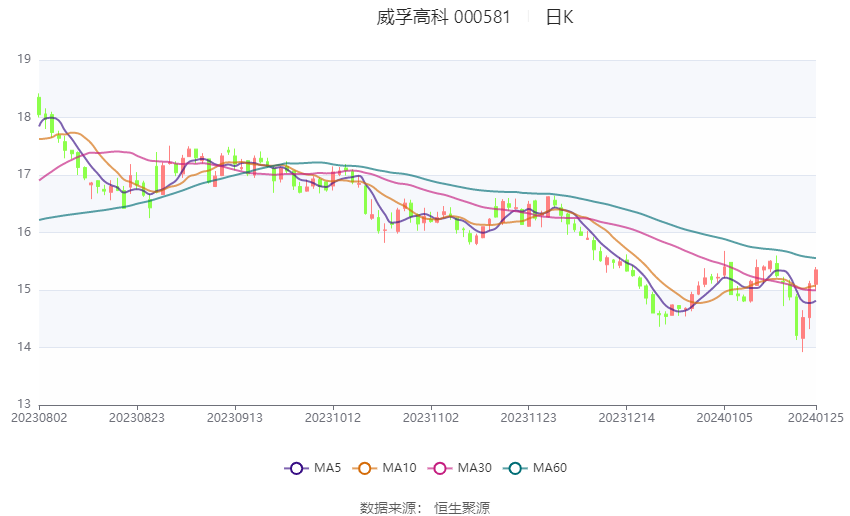The width and height of the screenshot is (850, 516).
Task: Click the 20230802 date axis label
Action: [39, 418]
